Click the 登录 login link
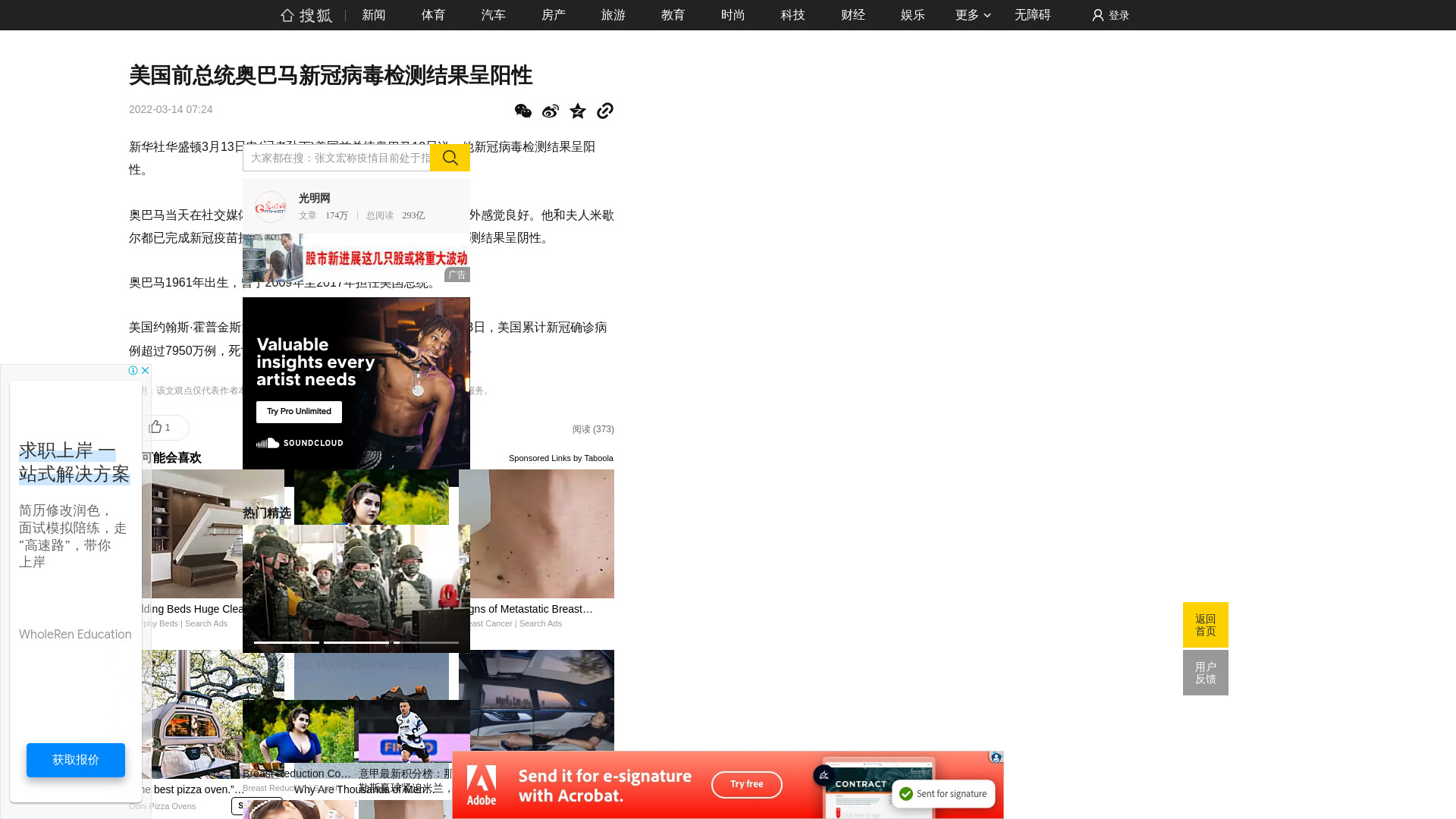This screenshot has width=1456, height=819. coord(1119,15)
